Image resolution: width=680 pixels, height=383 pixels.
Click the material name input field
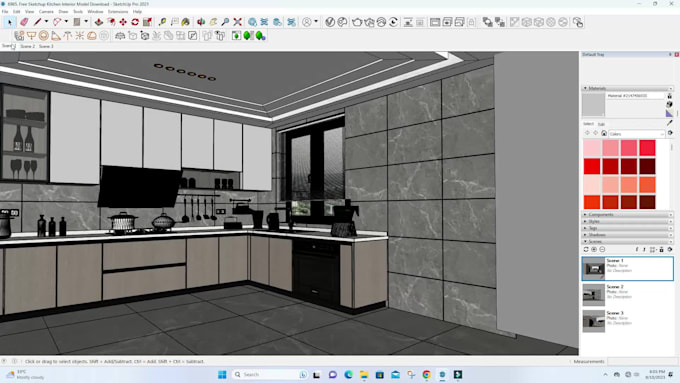635,95
